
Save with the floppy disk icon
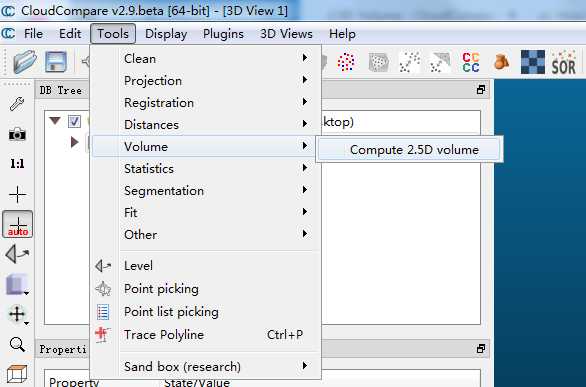coord(56,62)
